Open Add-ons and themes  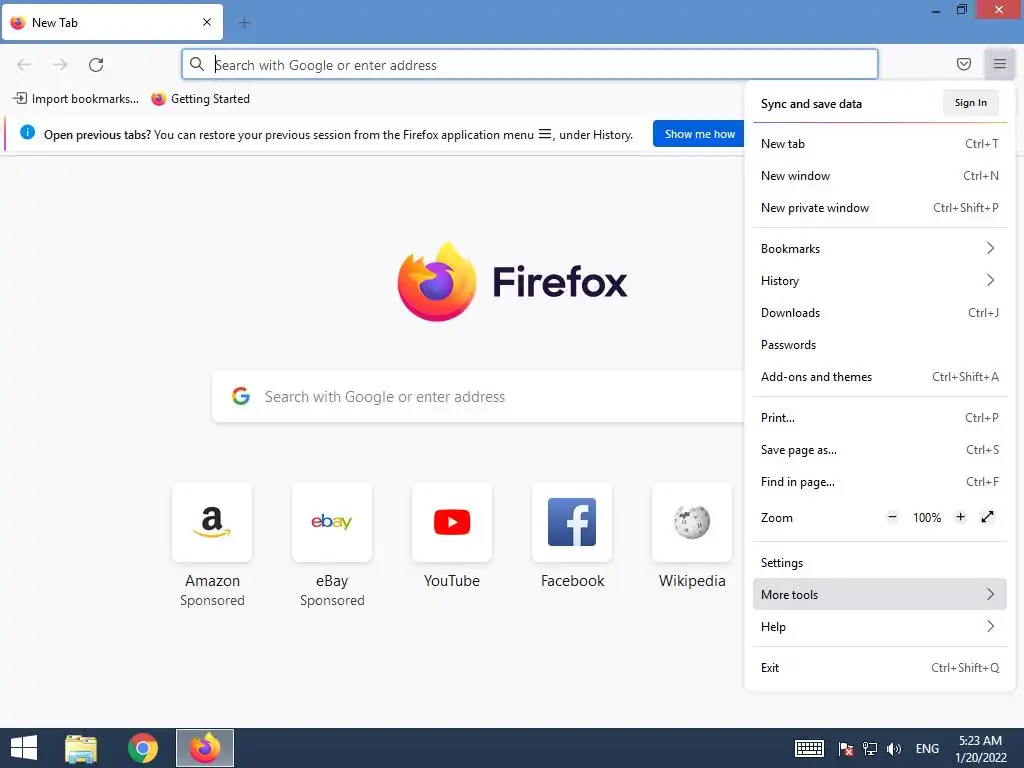pos(880,376)
